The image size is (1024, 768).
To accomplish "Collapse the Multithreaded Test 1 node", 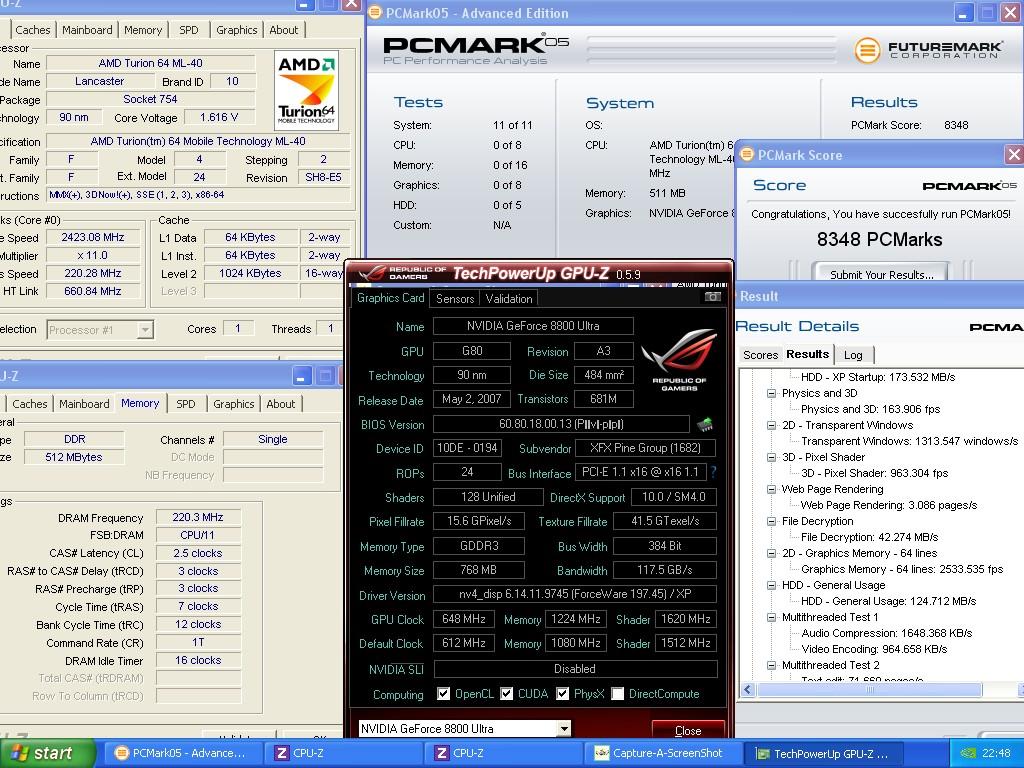I will 771,617.
